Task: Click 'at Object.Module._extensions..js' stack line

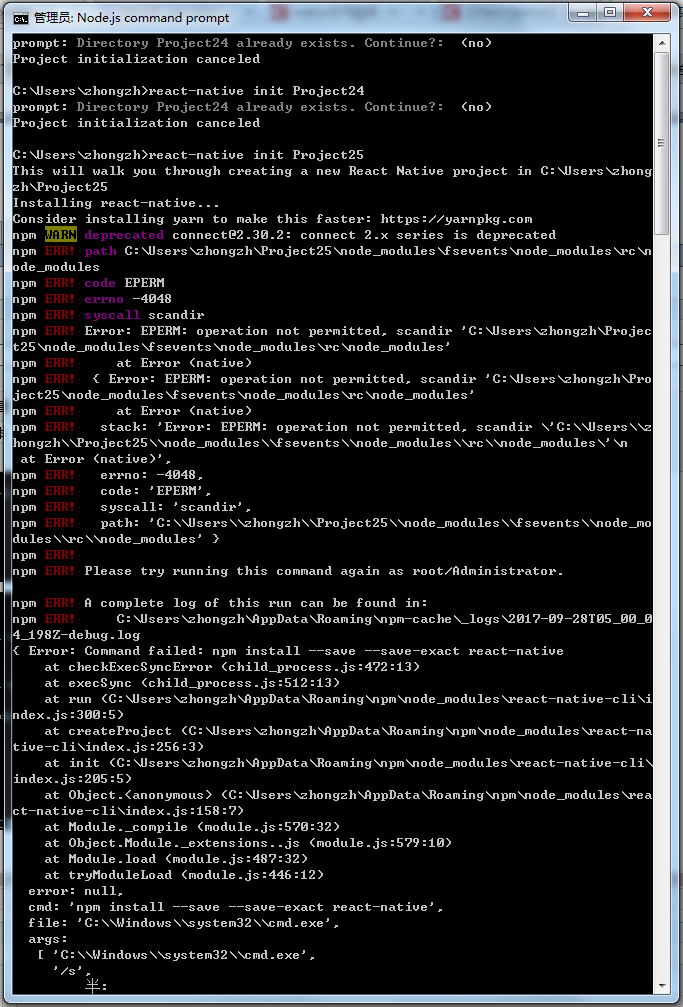Action: tap(248, 843)
